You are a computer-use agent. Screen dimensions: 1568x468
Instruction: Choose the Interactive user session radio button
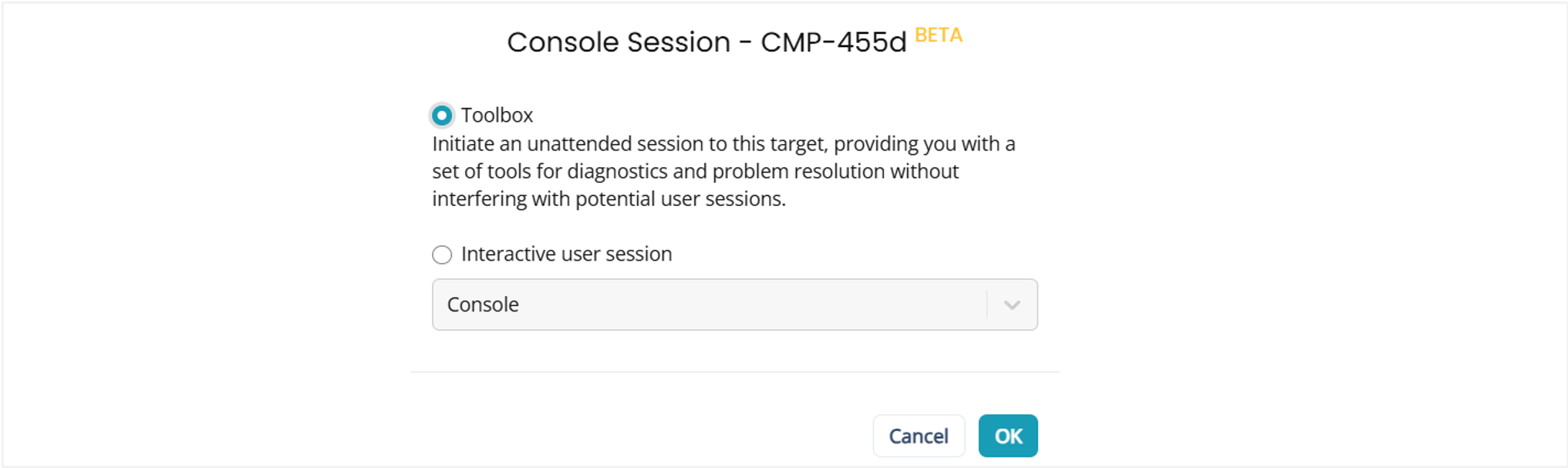(x=442, y=254)
